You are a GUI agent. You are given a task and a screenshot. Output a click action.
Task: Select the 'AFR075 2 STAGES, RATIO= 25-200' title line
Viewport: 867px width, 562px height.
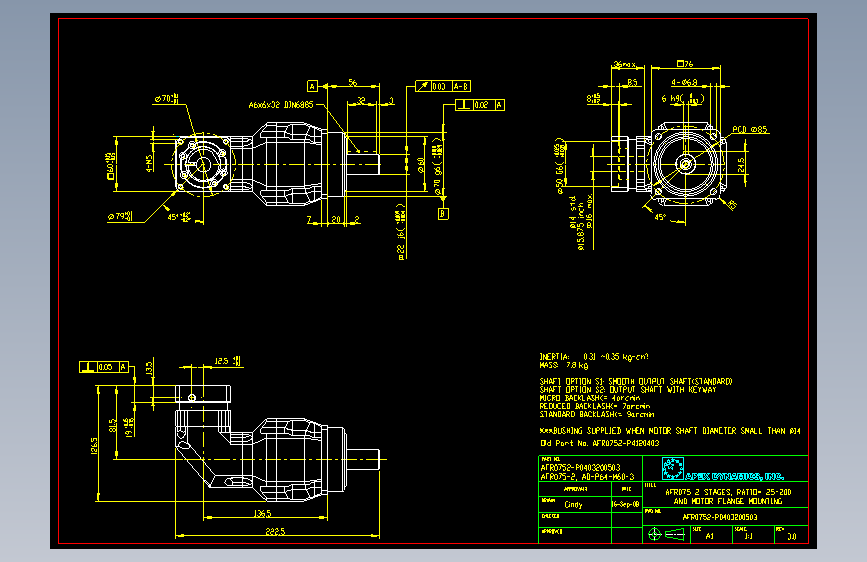(728, 492)
